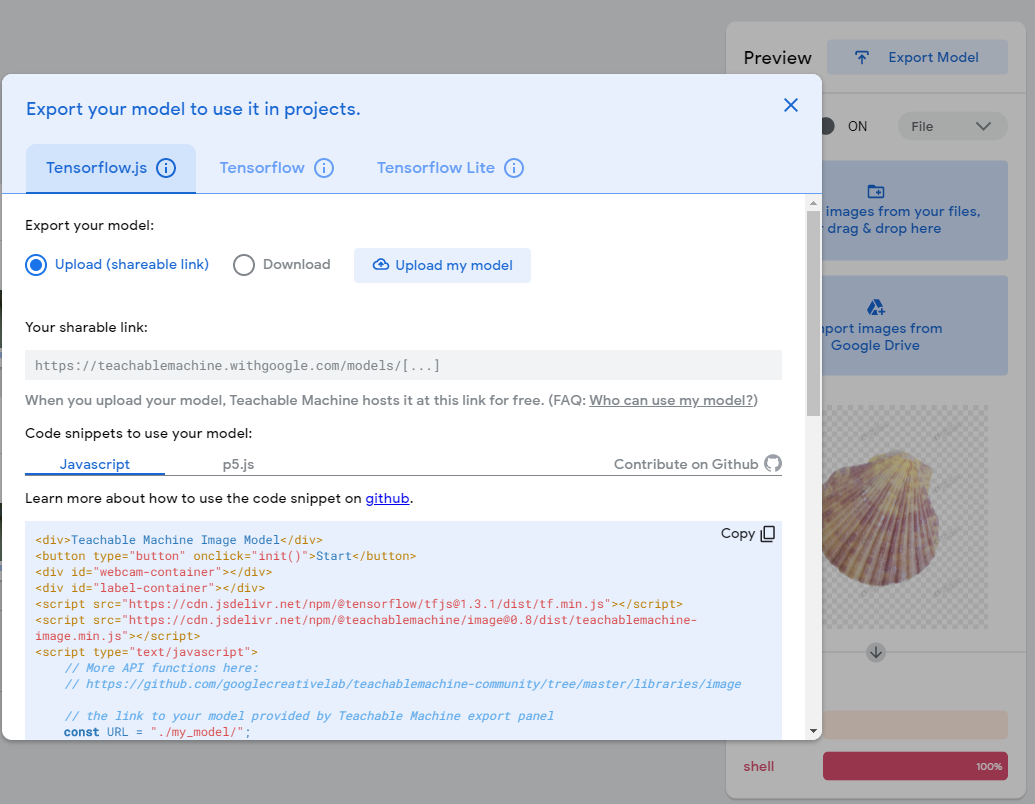The image size is (1035, 804).
Task: Open the Tensorflow info icon
Action: (323, 168)
